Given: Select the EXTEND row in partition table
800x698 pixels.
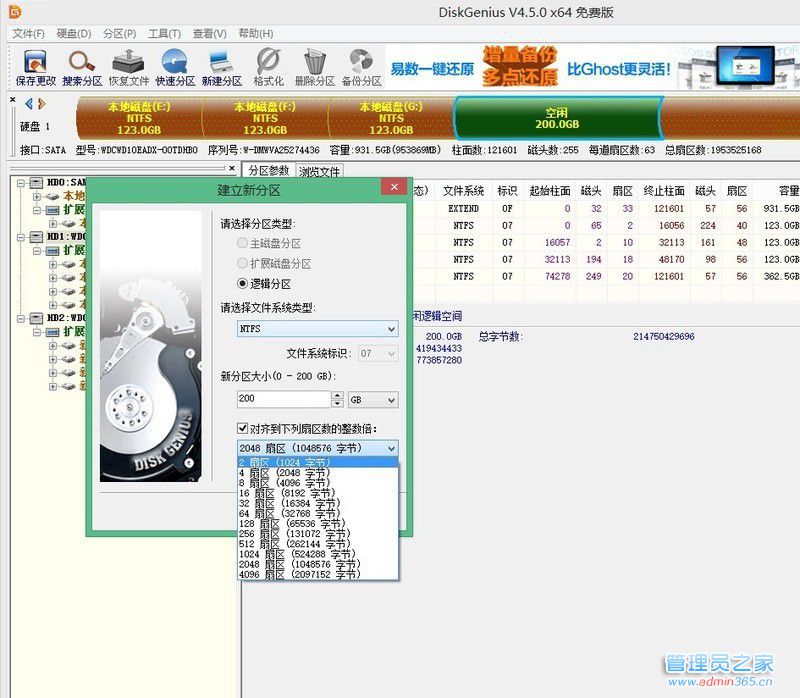Looking at the screenshot, I should pos(605,209).
